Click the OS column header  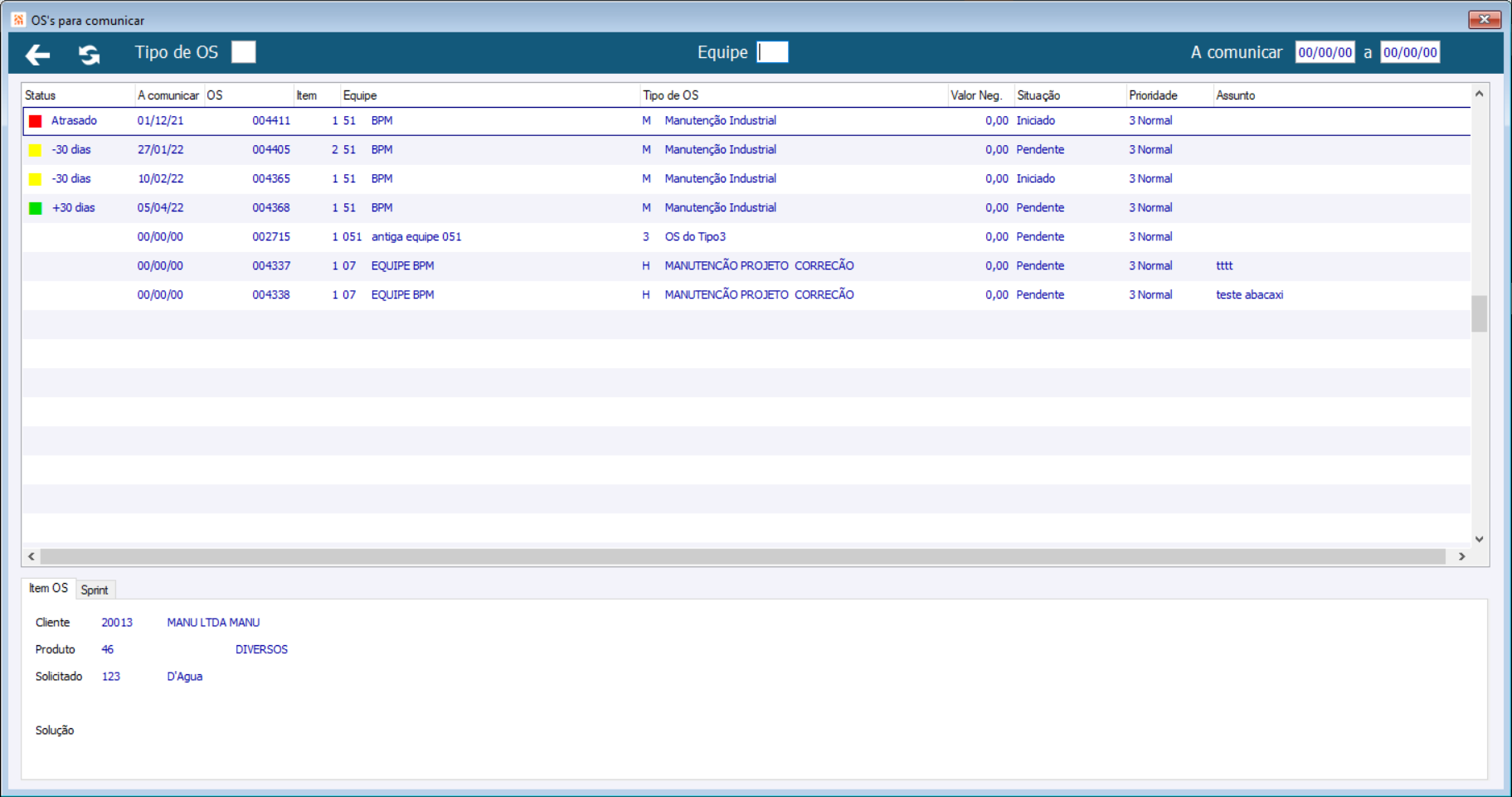click(x=249, y=95)
